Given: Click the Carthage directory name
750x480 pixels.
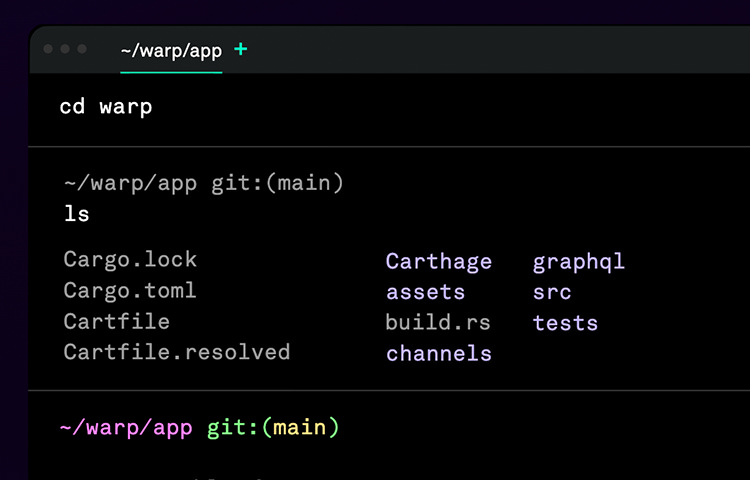Looking at the screenshot, I should 439,262.
